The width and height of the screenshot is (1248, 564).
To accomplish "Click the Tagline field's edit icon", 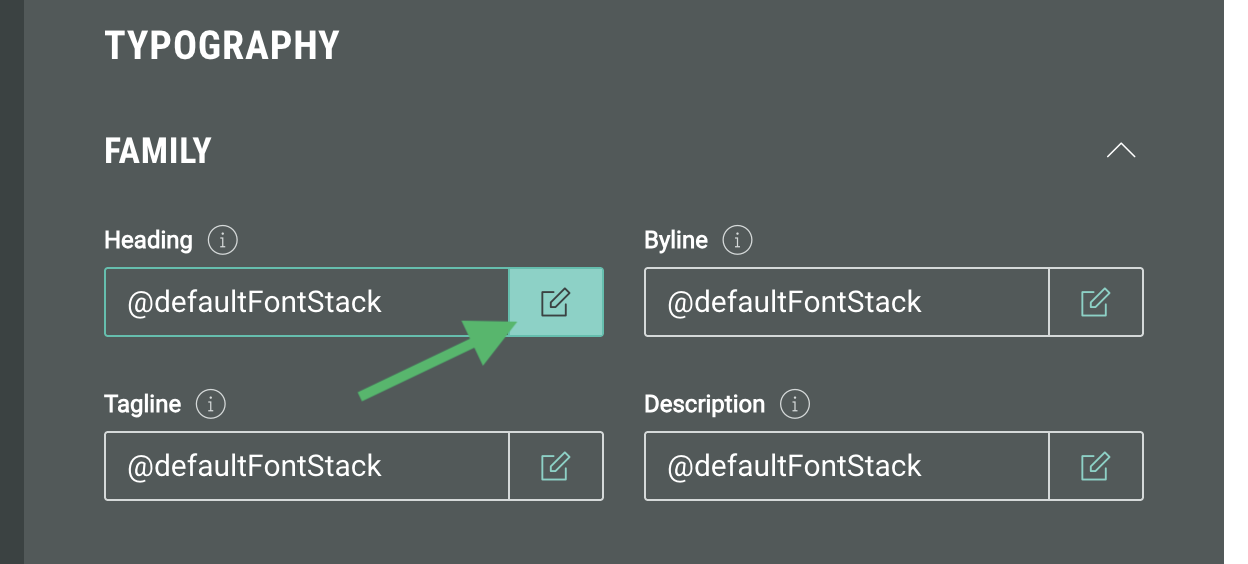I will 556,466.
